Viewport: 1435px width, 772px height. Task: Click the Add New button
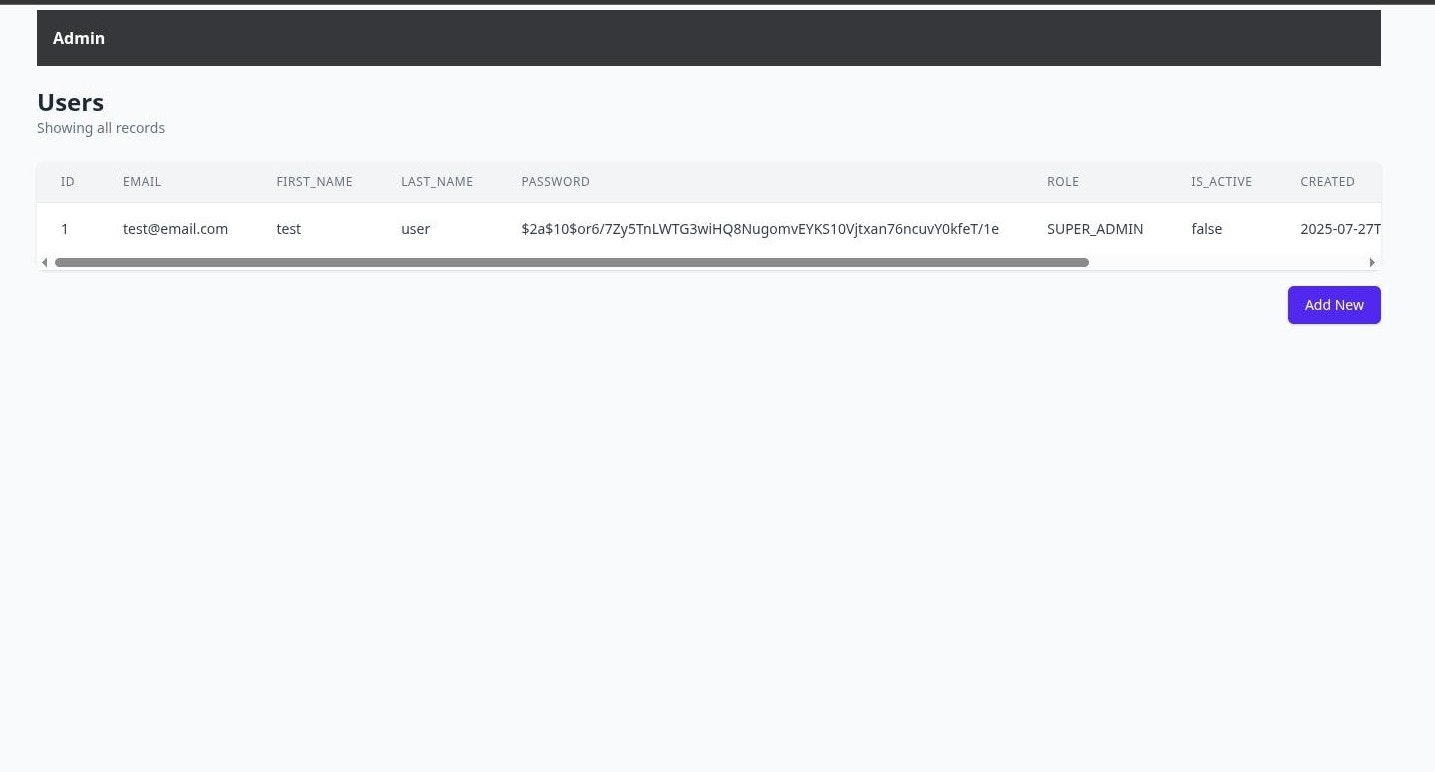pyautogui.click(x=1334, y=305)
